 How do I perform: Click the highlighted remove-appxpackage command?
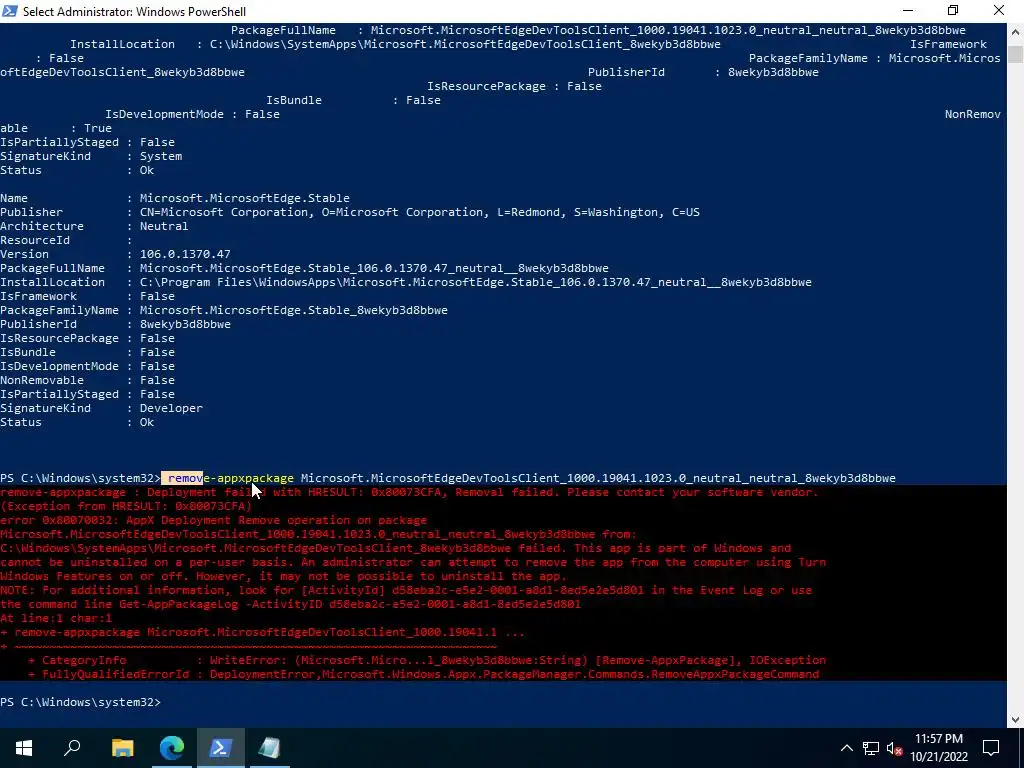(231, 478)
